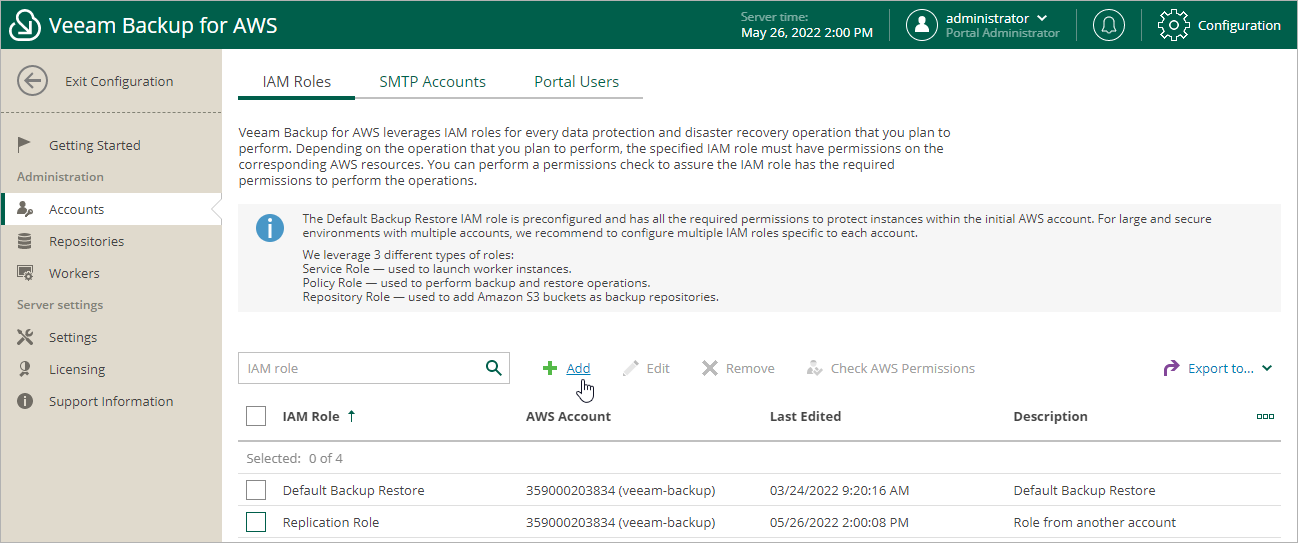Switch to the SMTP Accounts tab
1298x543 pixels.
coord(432,82)
